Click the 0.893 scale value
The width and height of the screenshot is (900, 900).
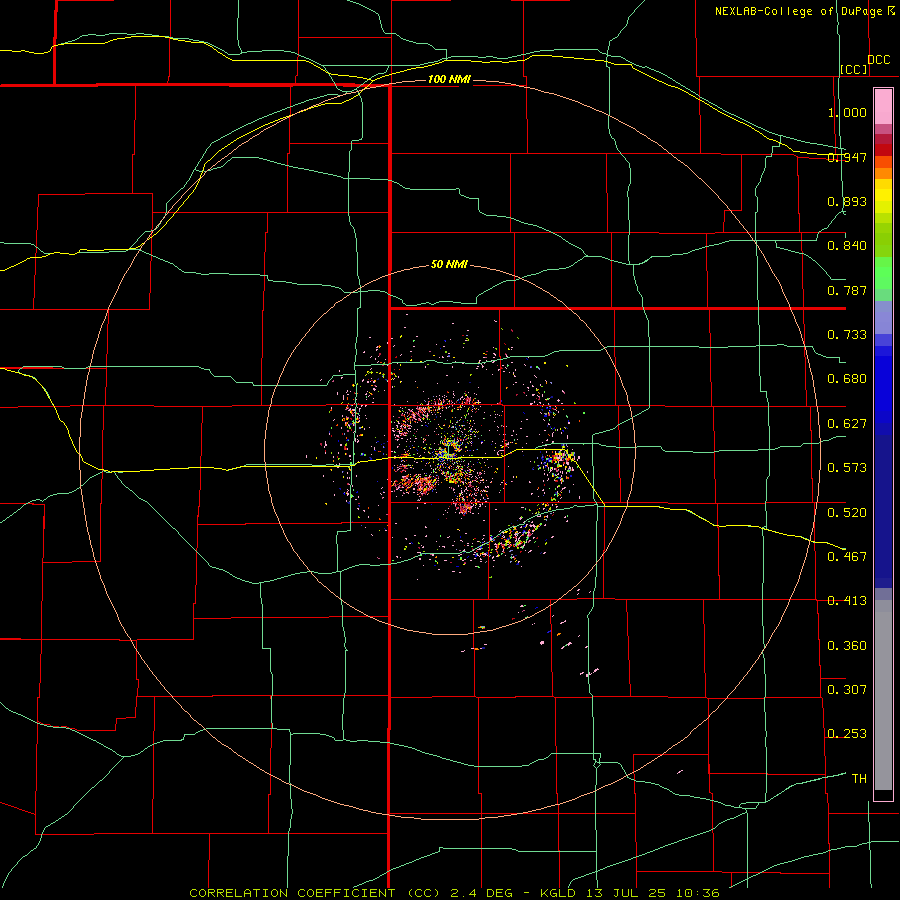[847, 201]
